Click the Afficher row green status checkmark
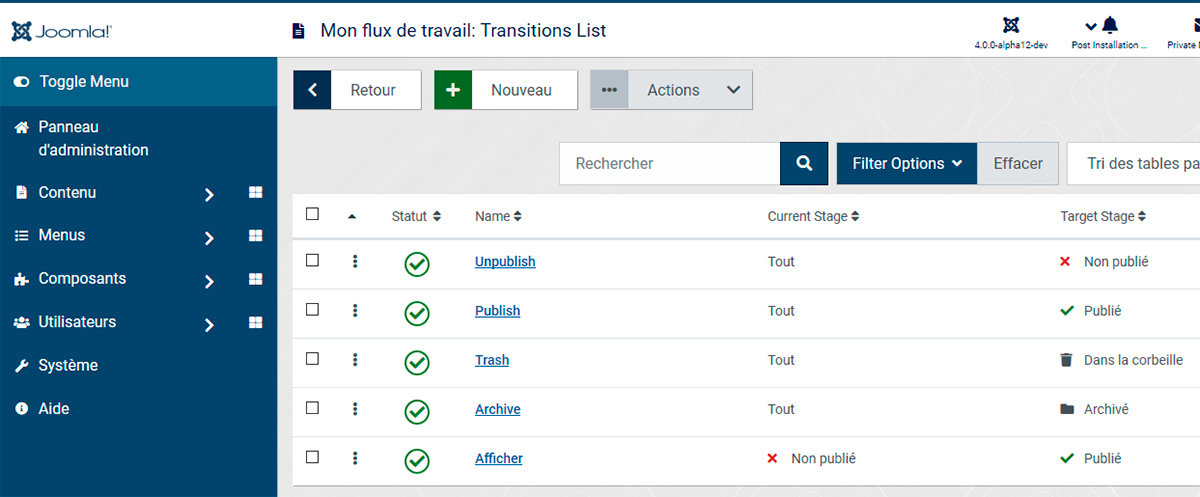 417,461
